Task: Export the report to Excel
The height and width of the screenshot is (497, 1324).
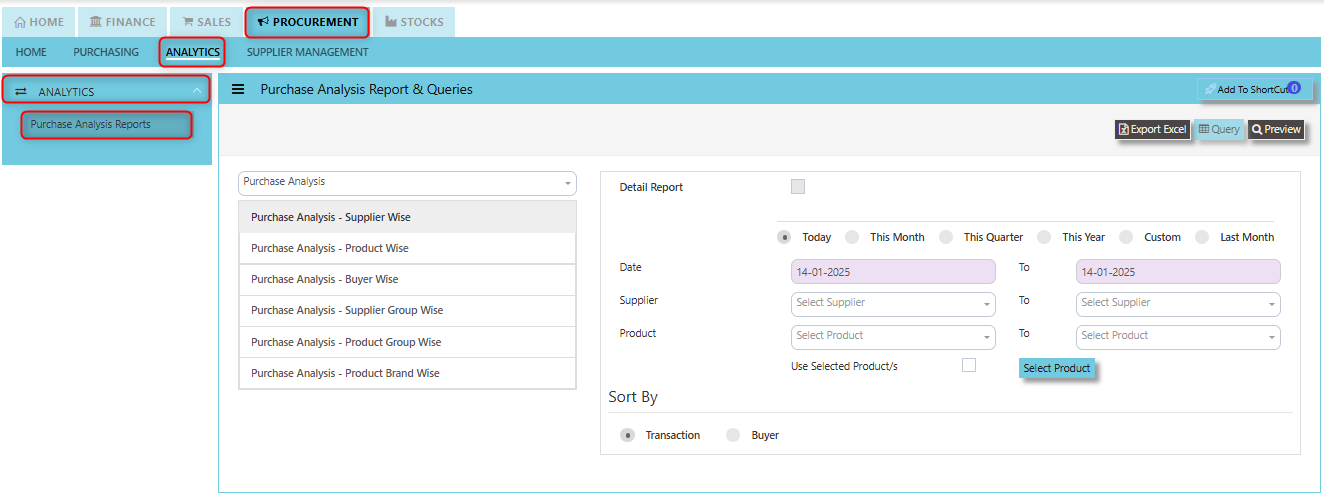Action: tap(1152, 130)
